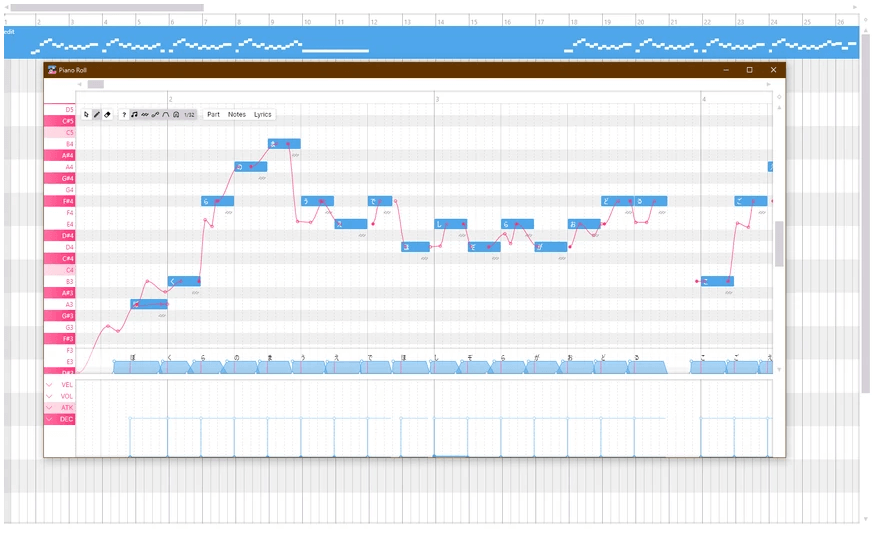This screenshot has width=872, height=536.
Task: Select the cursor selection tool
Action: coord(86,115)
